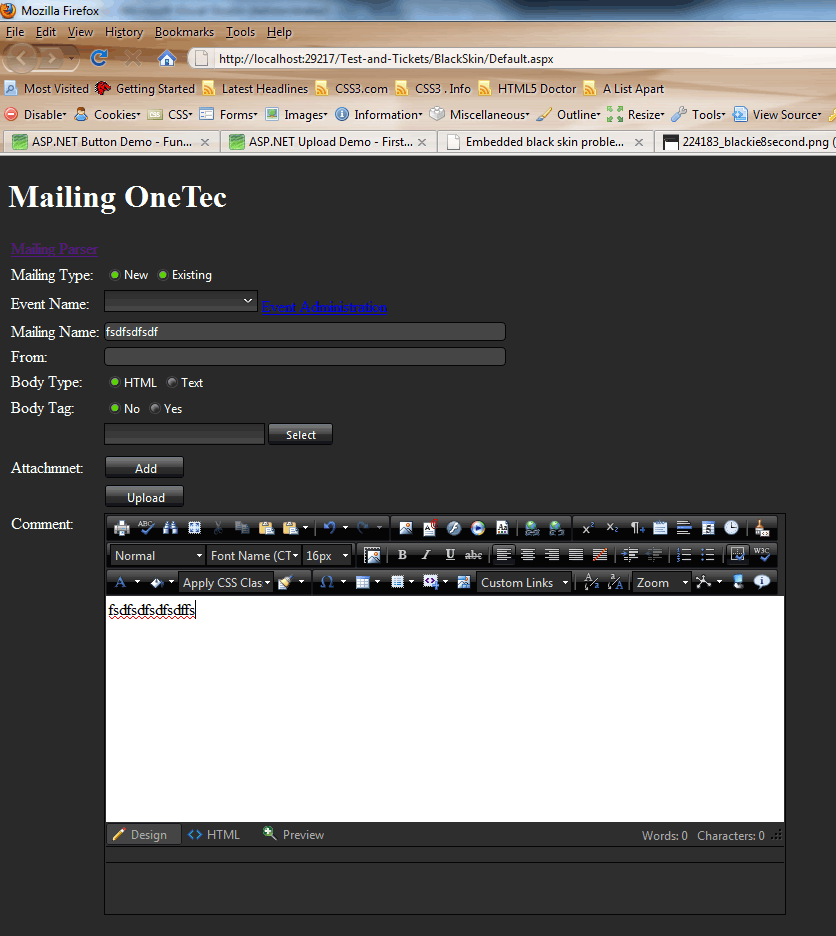Click the Add attachment button
Image resolution: width=836 pixels, height=936 pixels.
[145, 468]
